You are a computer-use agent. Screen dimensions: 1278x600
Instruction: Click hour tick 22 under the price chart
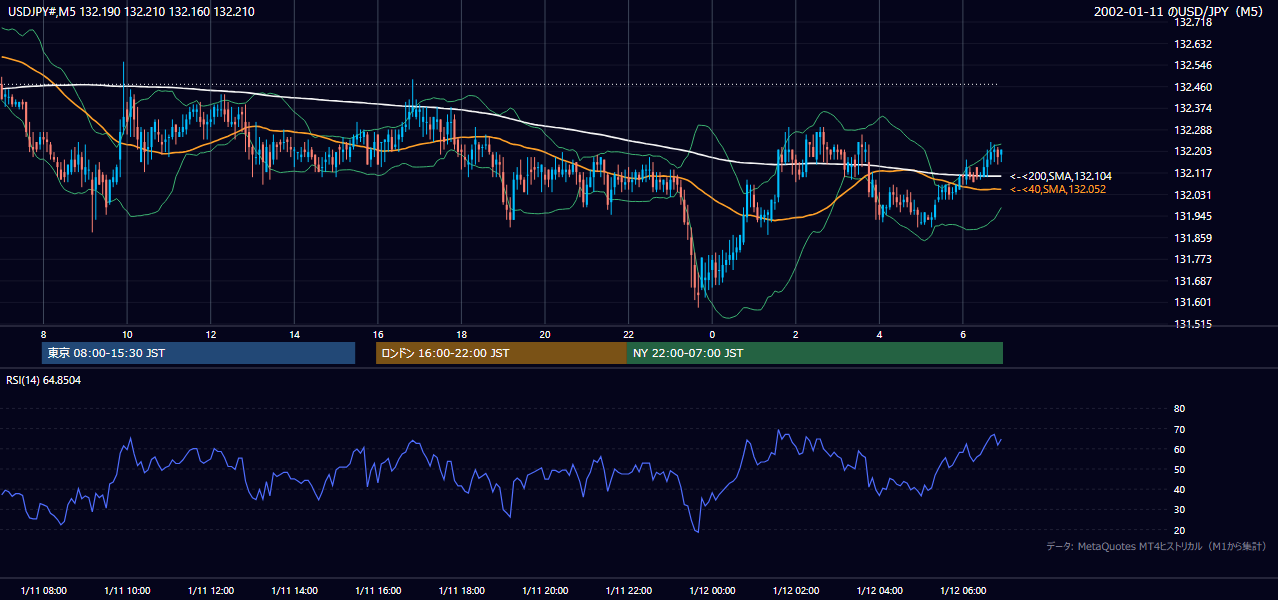click(x=628, y=334)
